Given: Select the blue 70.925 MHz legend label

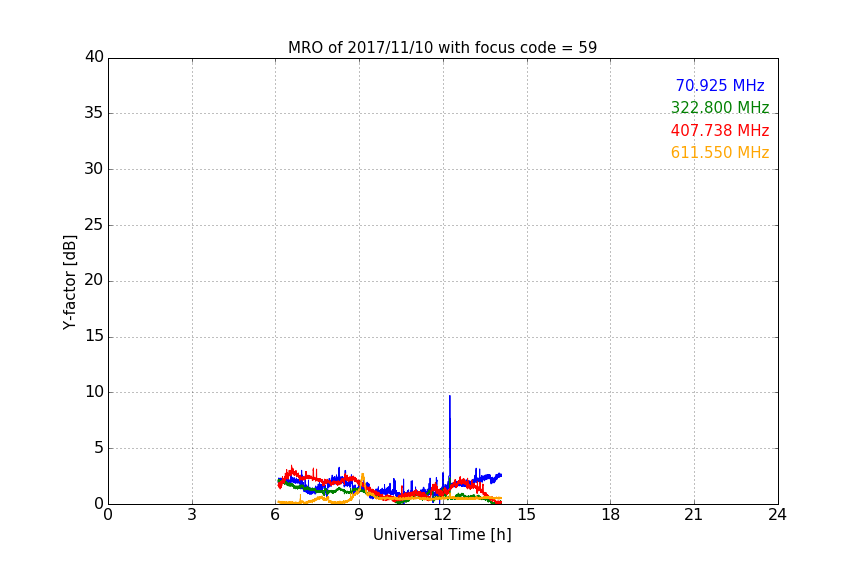Looking at the screenshot, I should click(x=720, y=85).
